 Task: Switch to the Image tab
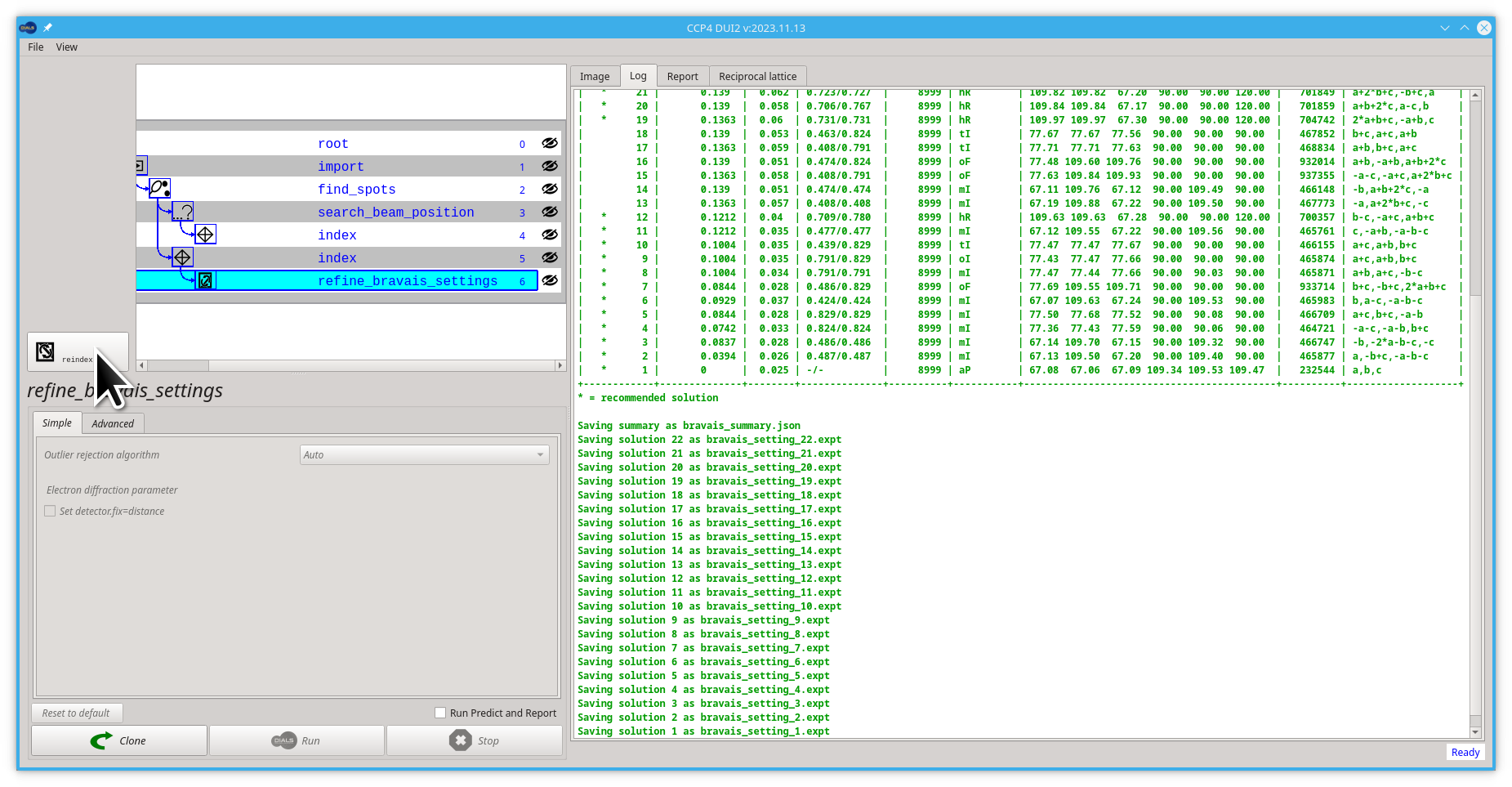click(x=595, y=76)
